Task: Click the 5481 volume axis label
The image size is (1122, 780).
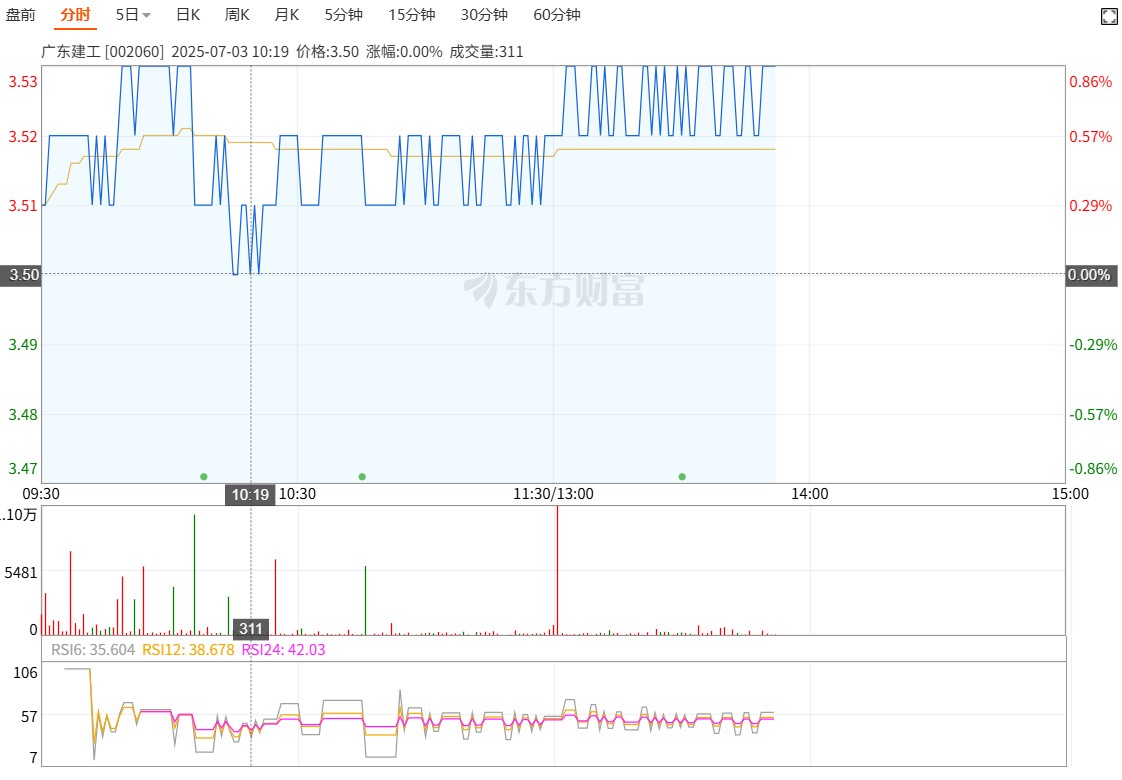Action: coord(21,572)
